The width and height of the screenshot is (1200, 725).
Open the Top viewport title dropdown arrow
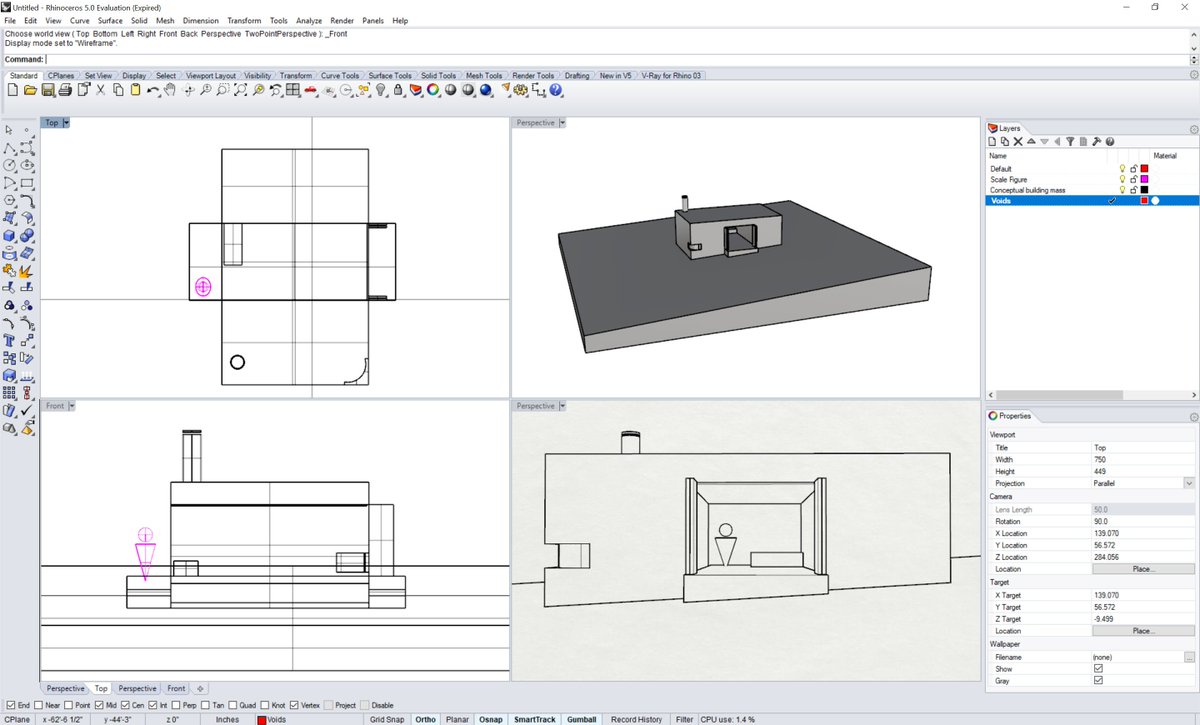tap(66, 123)
